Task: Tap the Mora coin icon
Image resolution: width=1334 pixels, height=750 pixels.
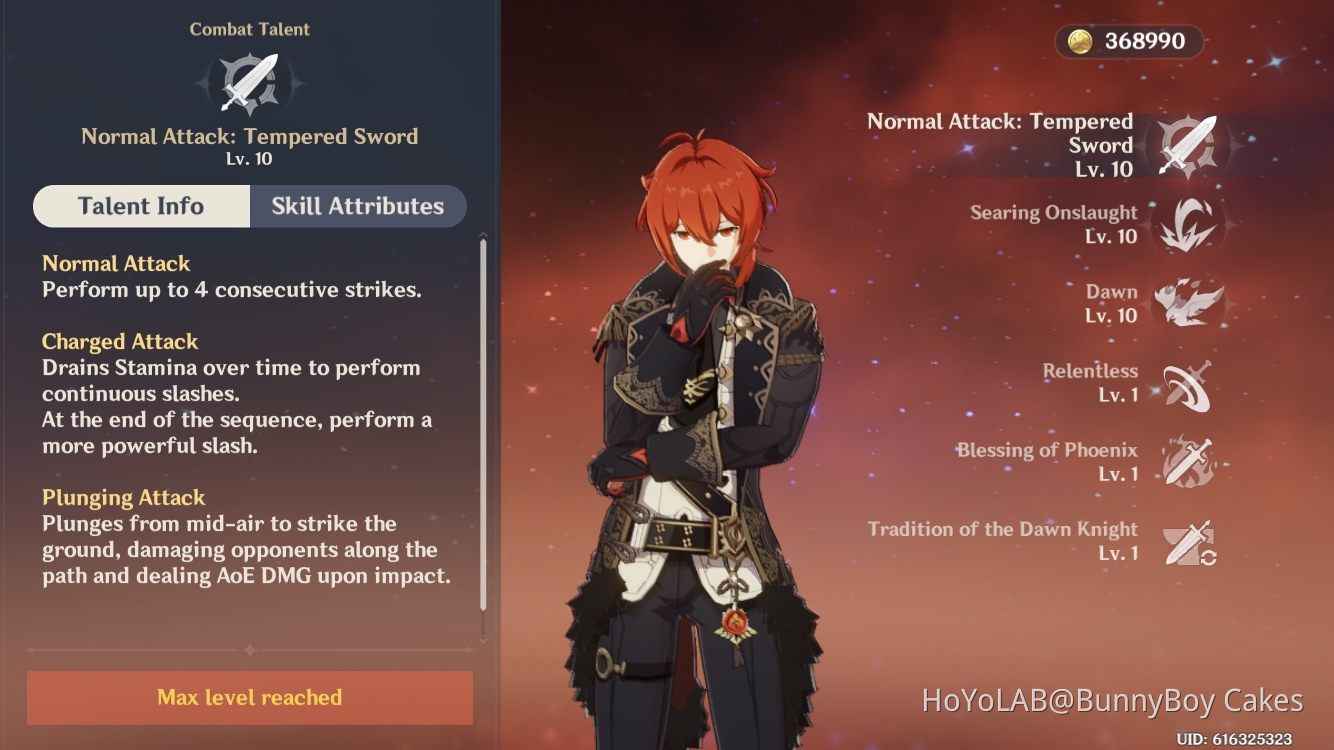Action: tap(1080, 41)
